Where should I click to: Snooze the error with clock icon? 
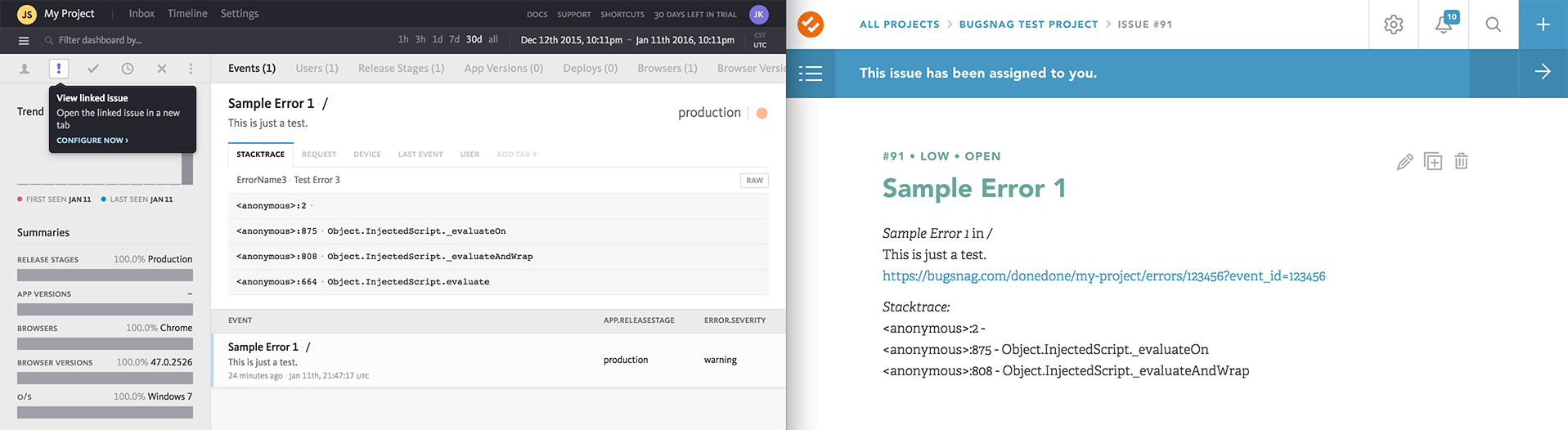(x=128, y=69)
